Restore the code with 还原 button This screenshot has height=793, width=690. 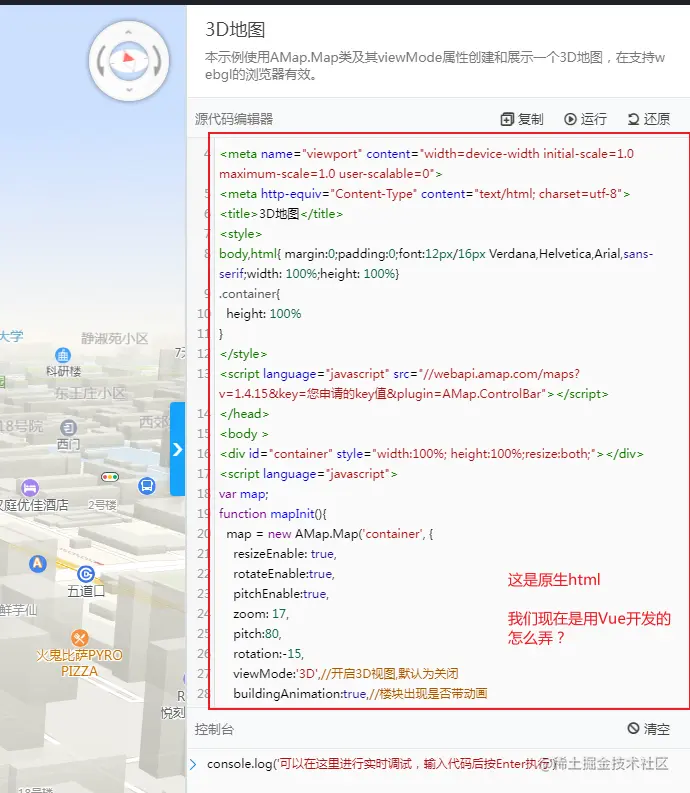click(648, 119)
